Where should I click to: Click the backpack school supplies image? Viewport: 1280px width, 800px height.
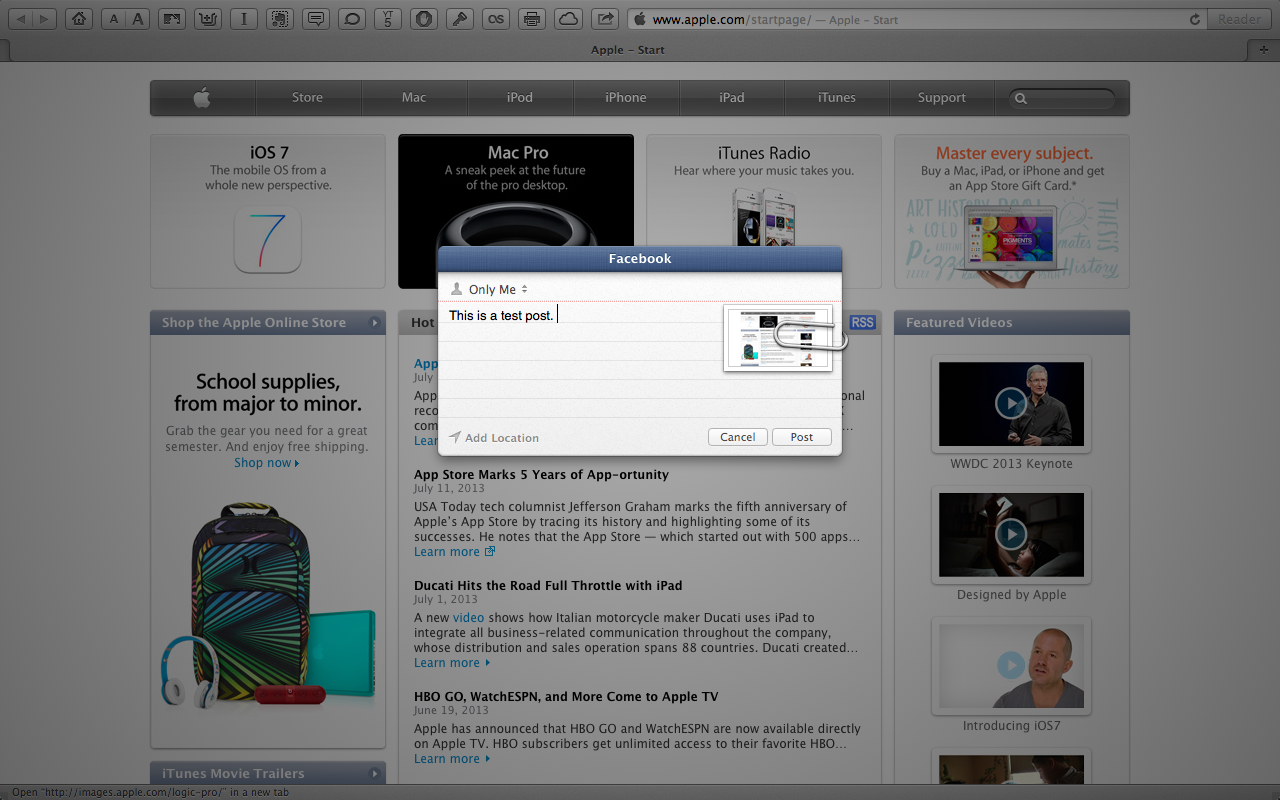[267, 608]
